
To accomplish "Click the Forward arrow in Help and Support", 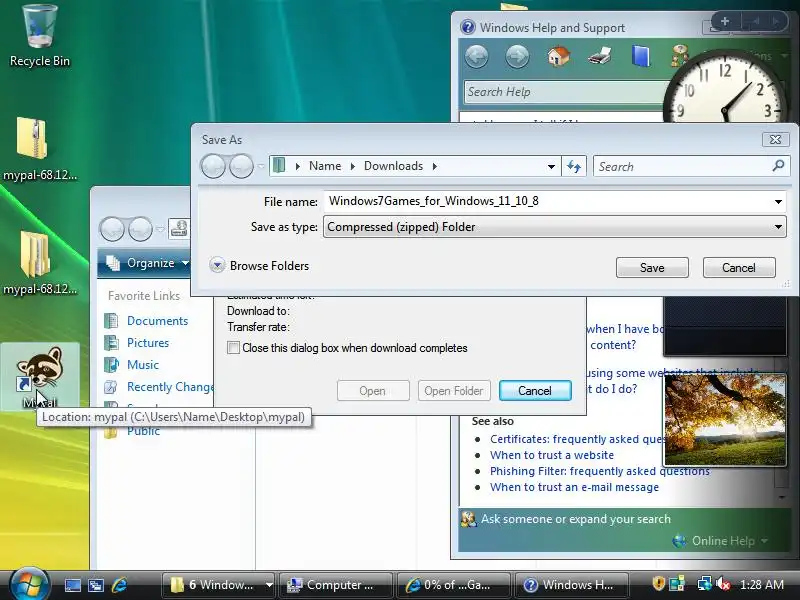I will click(517, 56).
